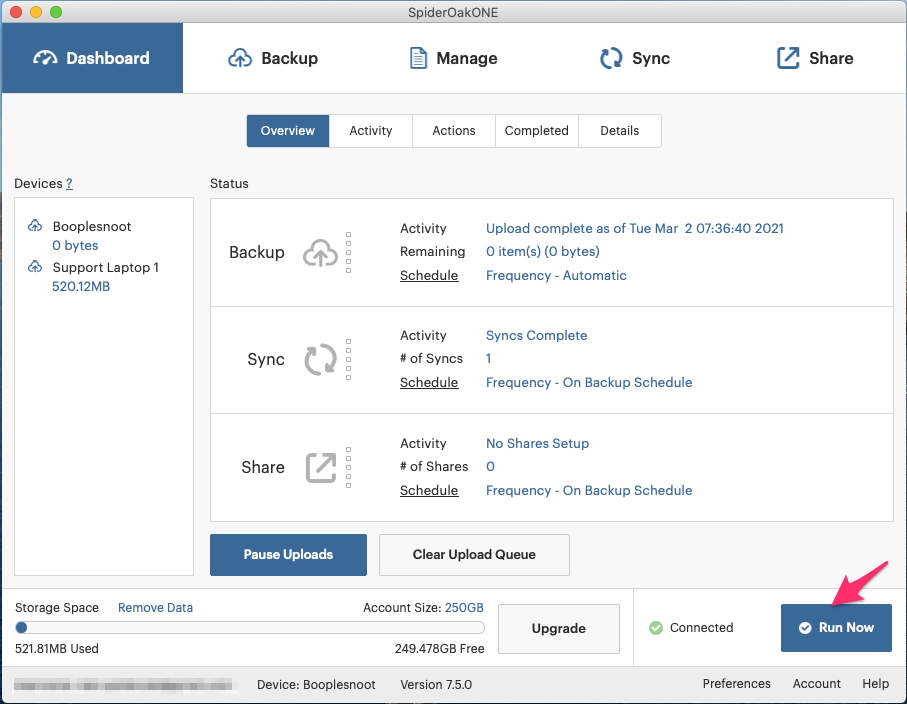Click the 250GB account size link
Image resolution: width=907 pixels, height=704 pixels.
pos(464,607)
